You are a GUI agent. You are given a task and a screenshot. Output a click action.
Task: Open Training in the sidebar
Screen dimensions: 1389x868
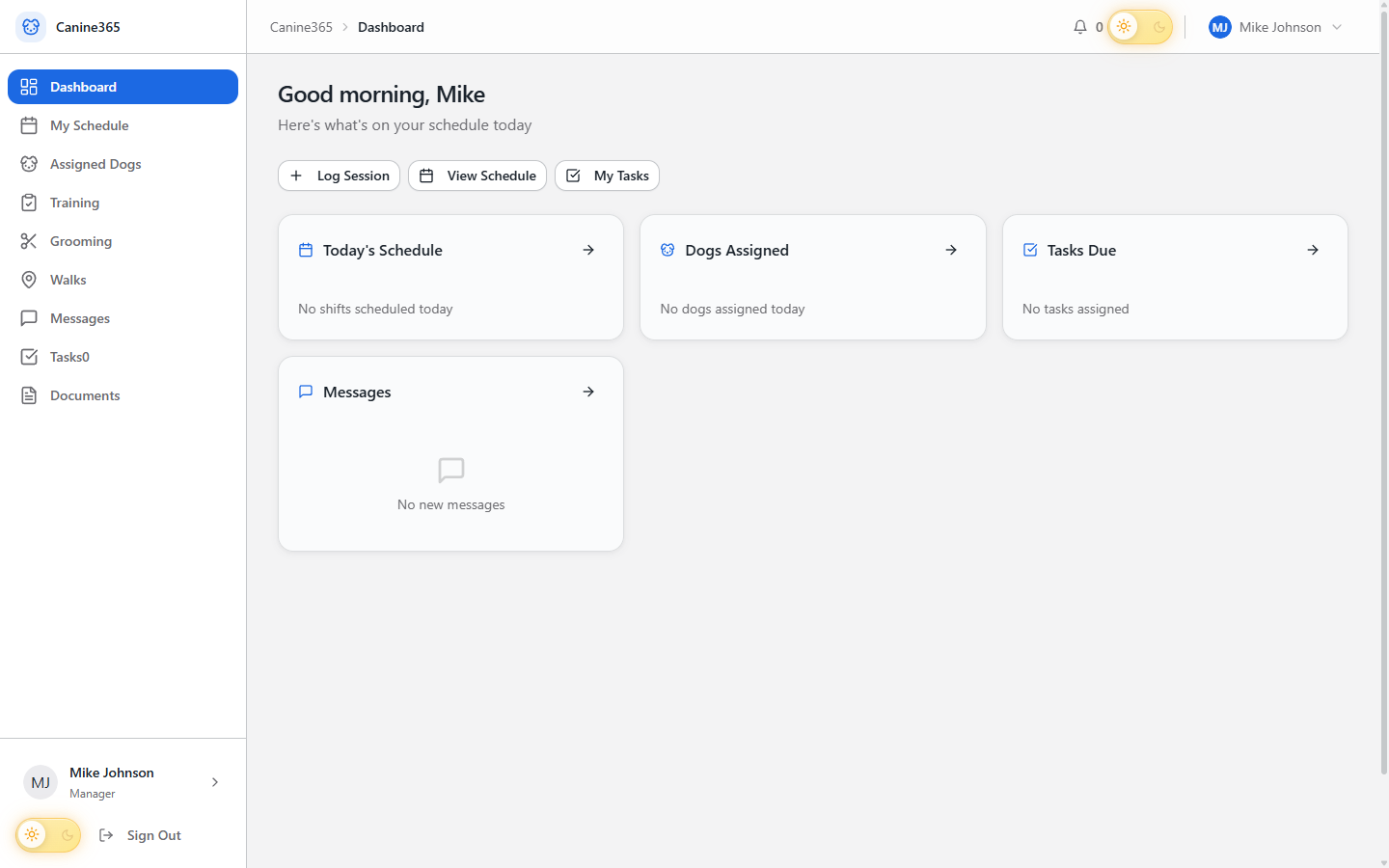[123, 203]
